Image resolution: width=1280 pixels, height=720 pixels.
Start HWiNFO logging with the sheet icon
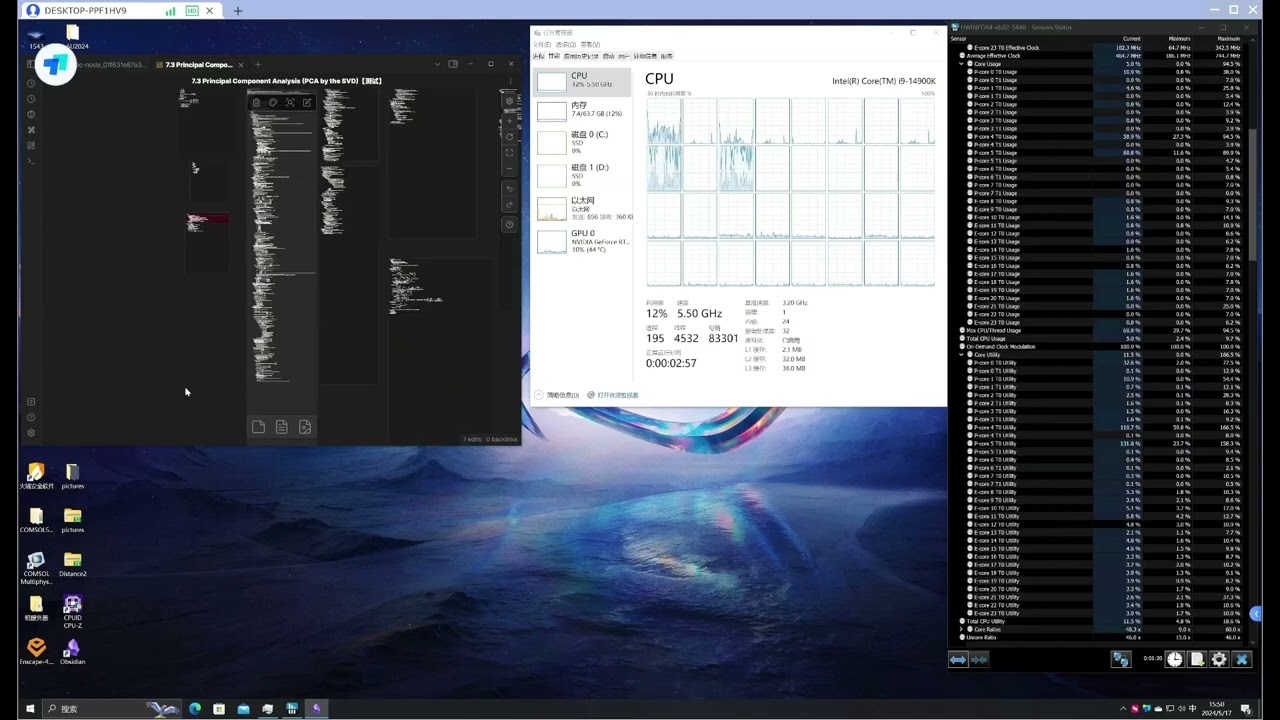click(x=1196, y=659)
